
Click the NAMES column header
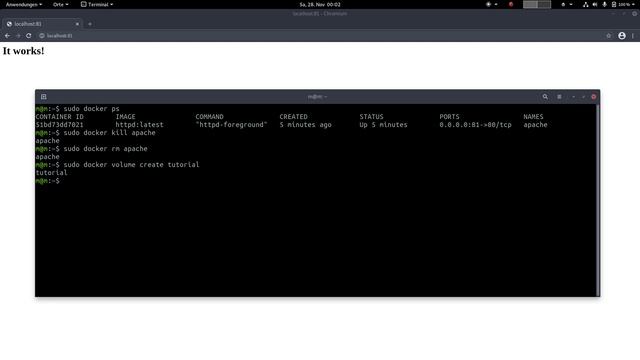(x=533, y=117)
